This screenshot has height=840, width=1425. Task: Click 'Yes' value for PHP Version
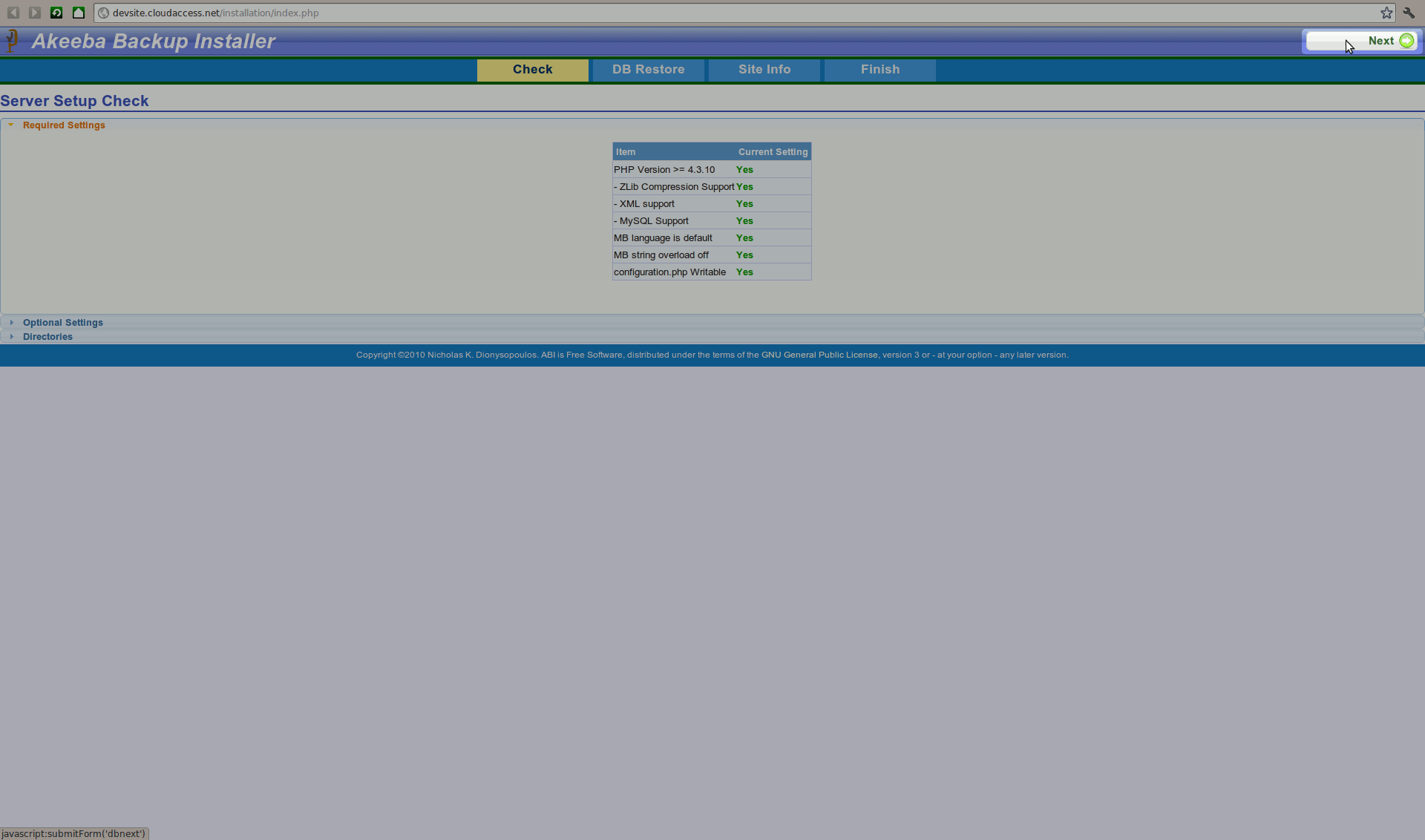(744, 170)
